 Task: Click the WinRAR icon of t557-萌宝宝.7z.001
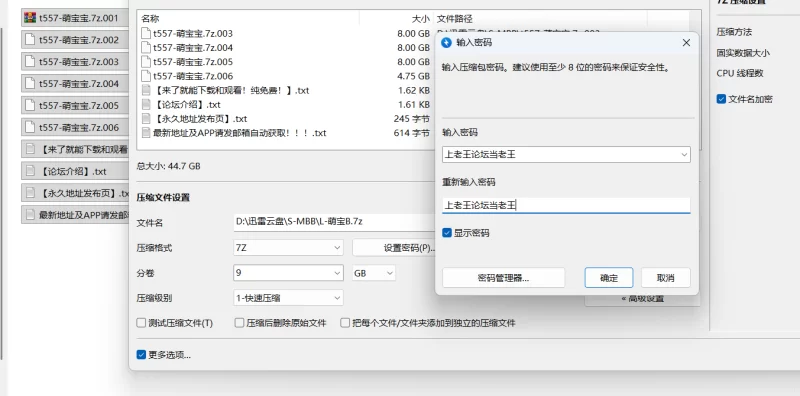coord(30,18)
